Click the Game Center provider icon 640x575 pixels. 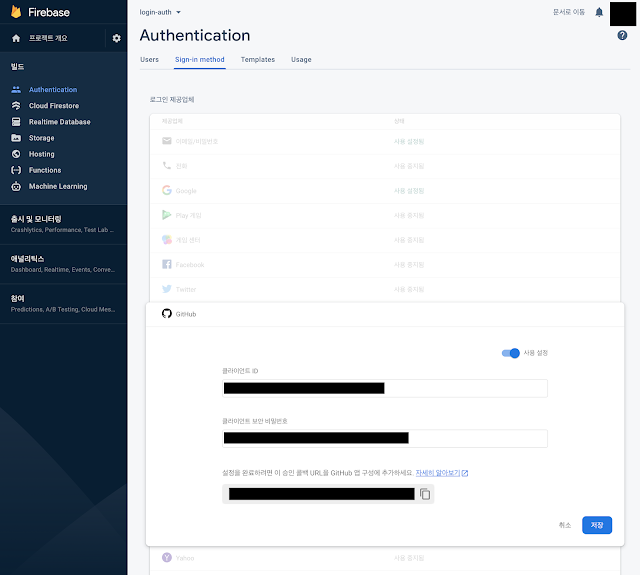[x=167, y=240]
